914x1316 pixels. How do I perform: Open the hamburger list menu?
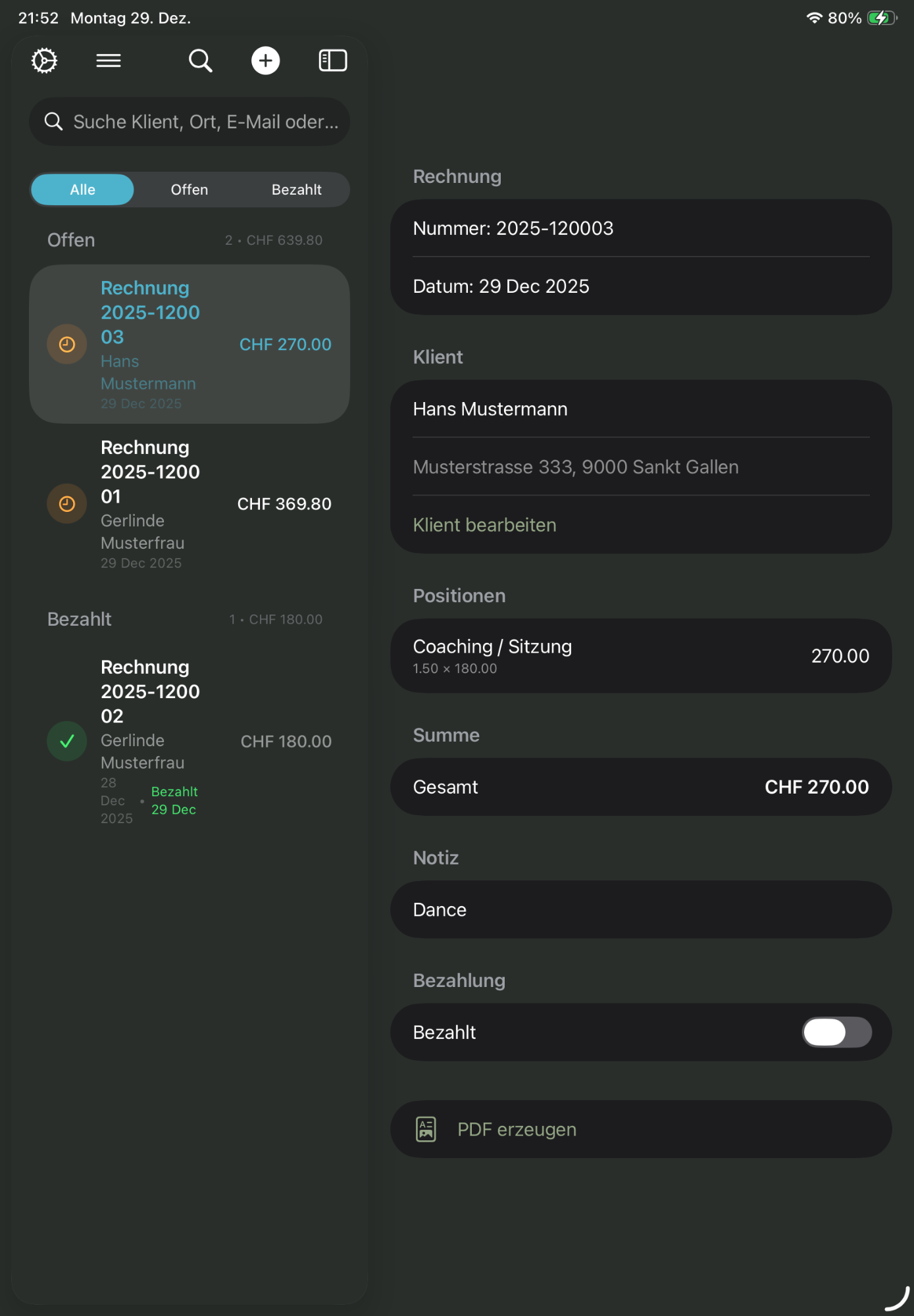[109, 61]
